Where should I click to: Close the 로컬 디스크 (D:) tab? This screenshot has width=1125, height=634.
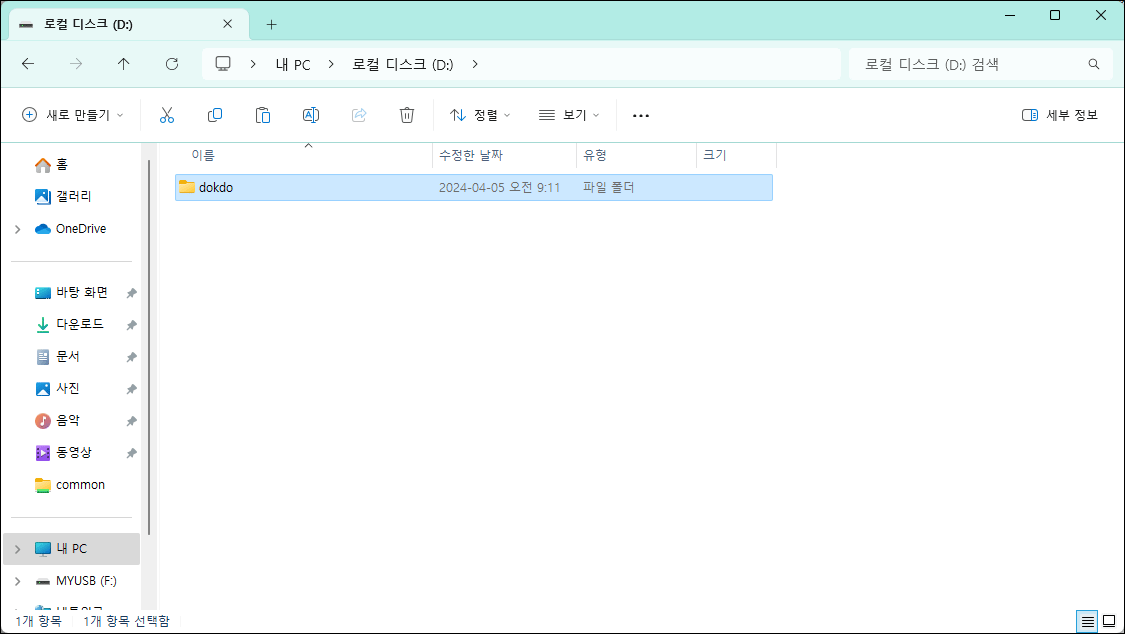pyautogui.click(x=227, y=24)
